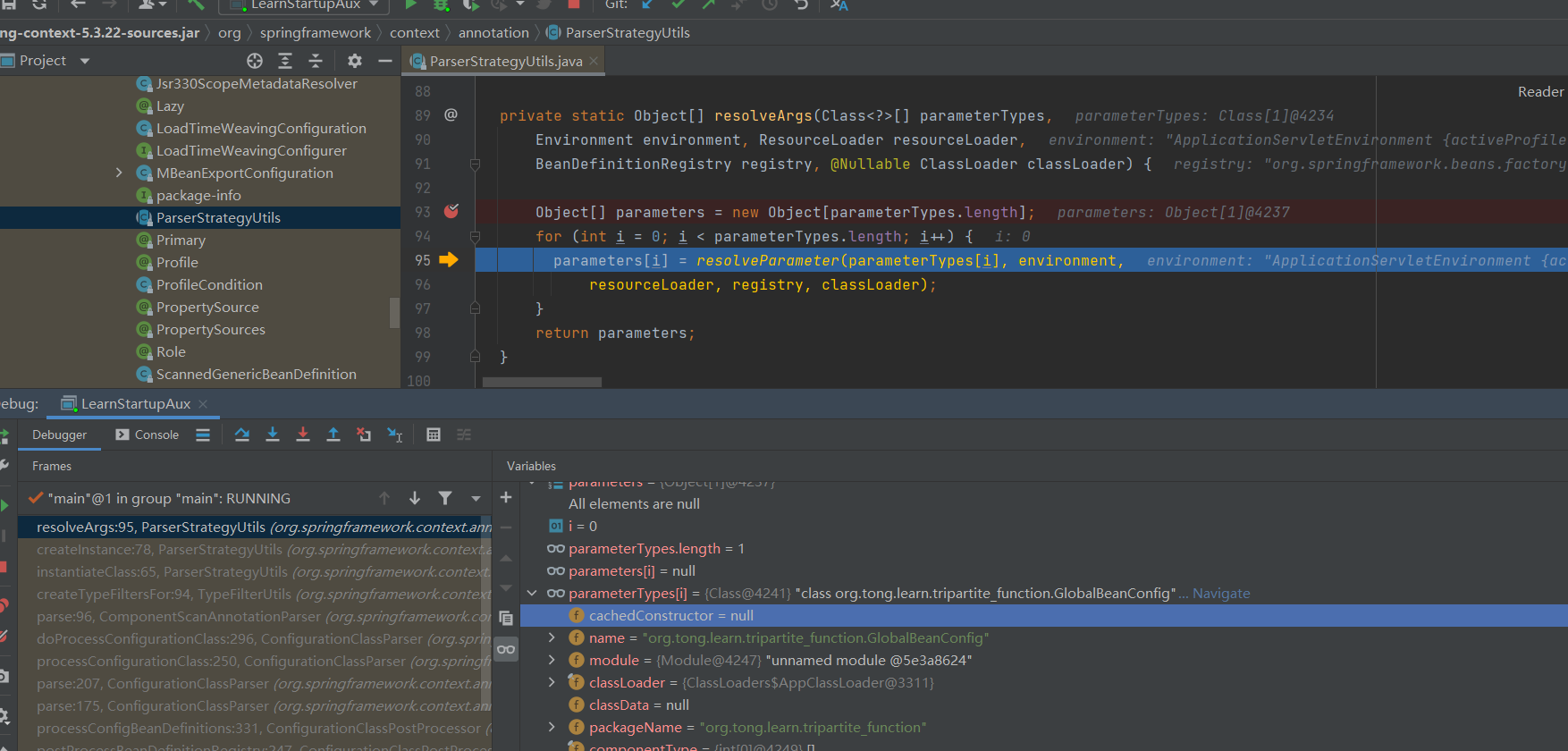The height and width of the screenshot is (751, 1568).
Task: Click the Translate icon in toolbar
Action: point(839,4)
